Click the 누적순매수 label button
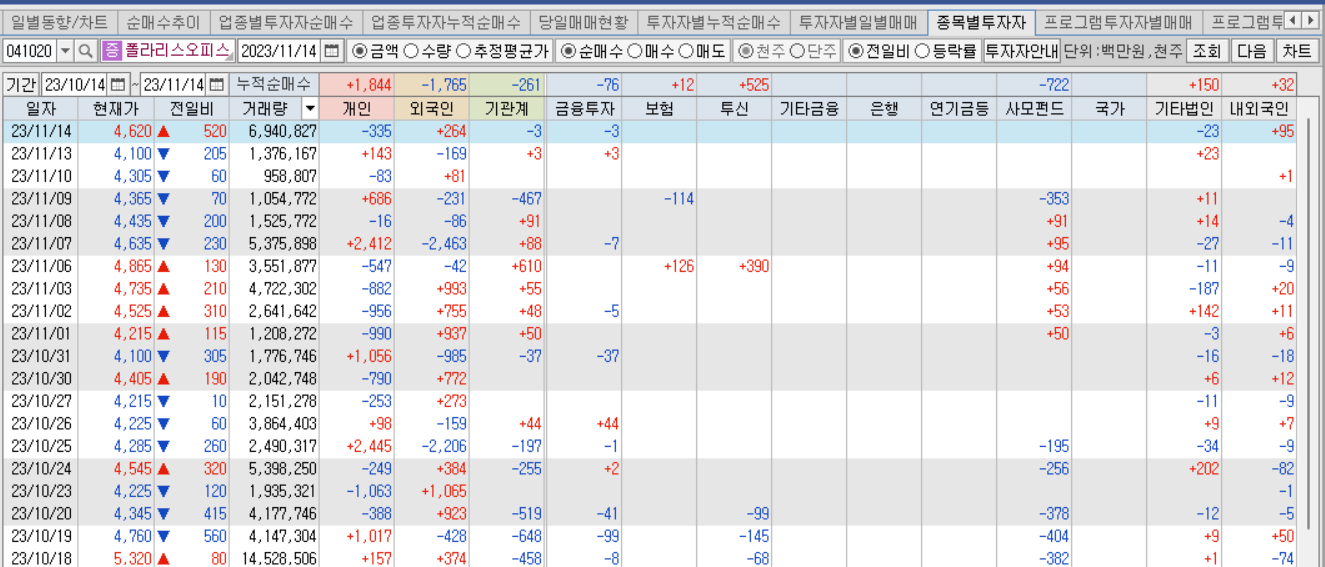 [273, 85]
